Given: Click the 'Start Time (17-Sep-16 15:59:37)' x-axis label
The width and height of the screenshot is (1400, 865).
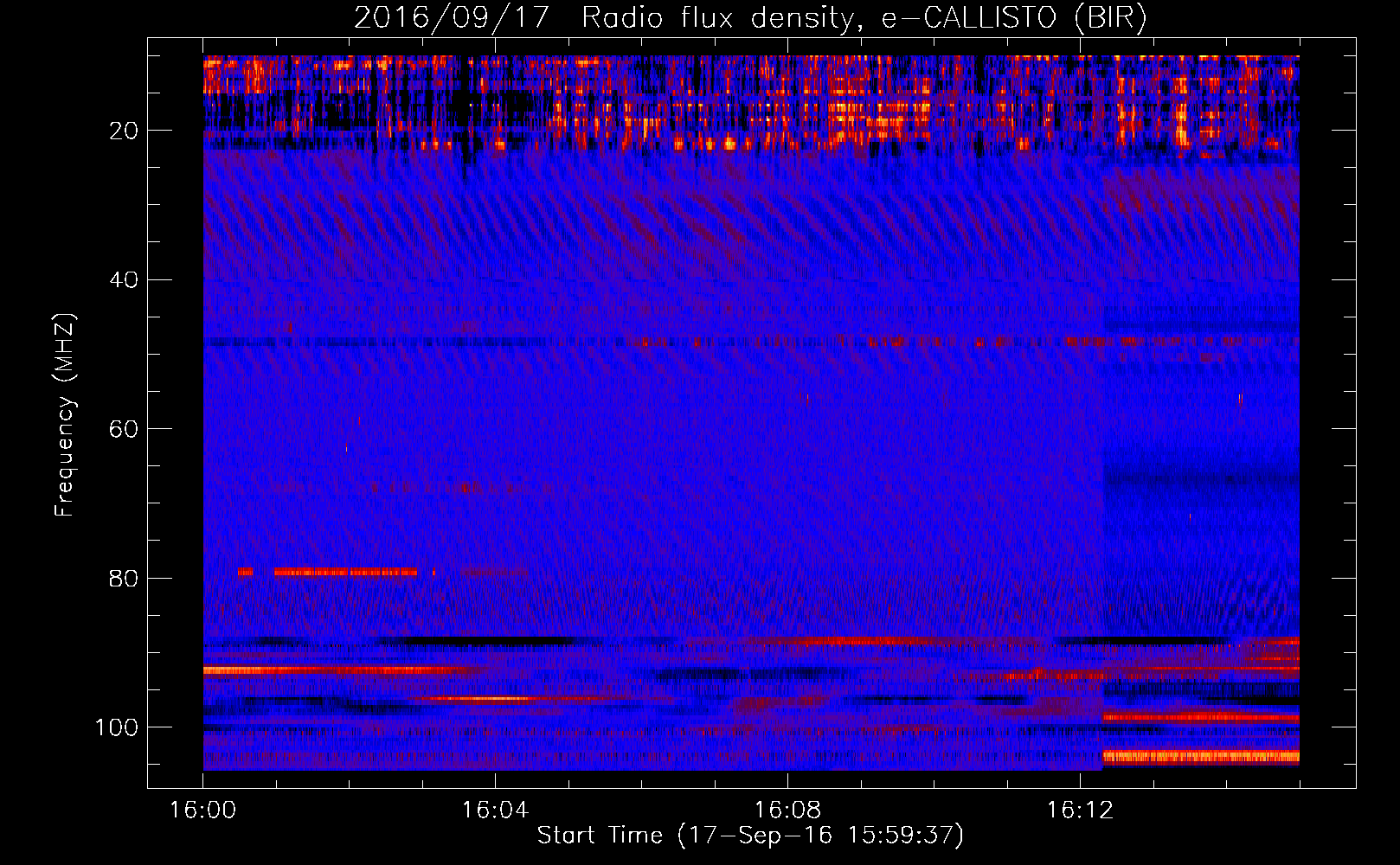Looking at the screenshot, I should coord(750,836).
